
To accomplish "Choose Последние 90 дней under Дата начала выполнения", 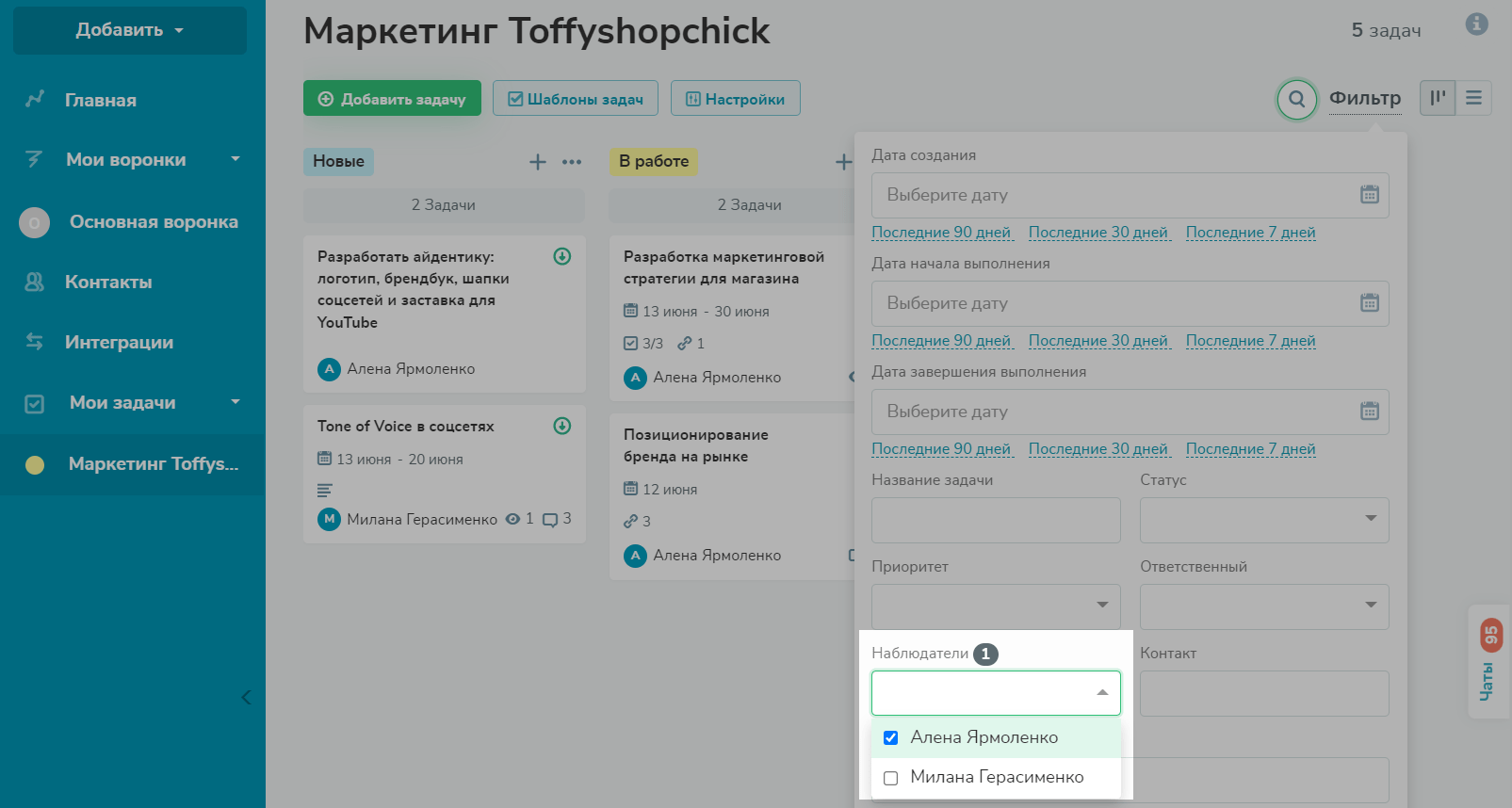I will (941, 341).
